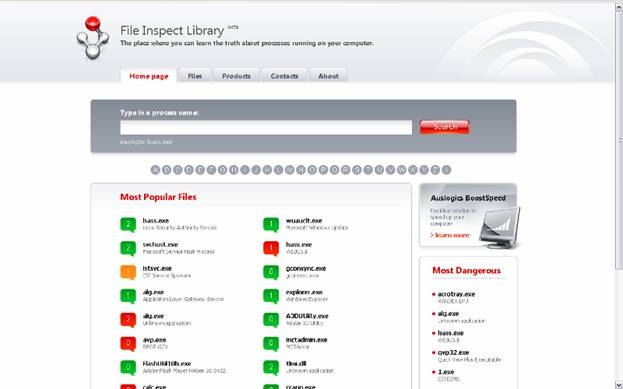Click the page vertical scrollbar thumb
The image size is (623, 389).
point(619,140)
